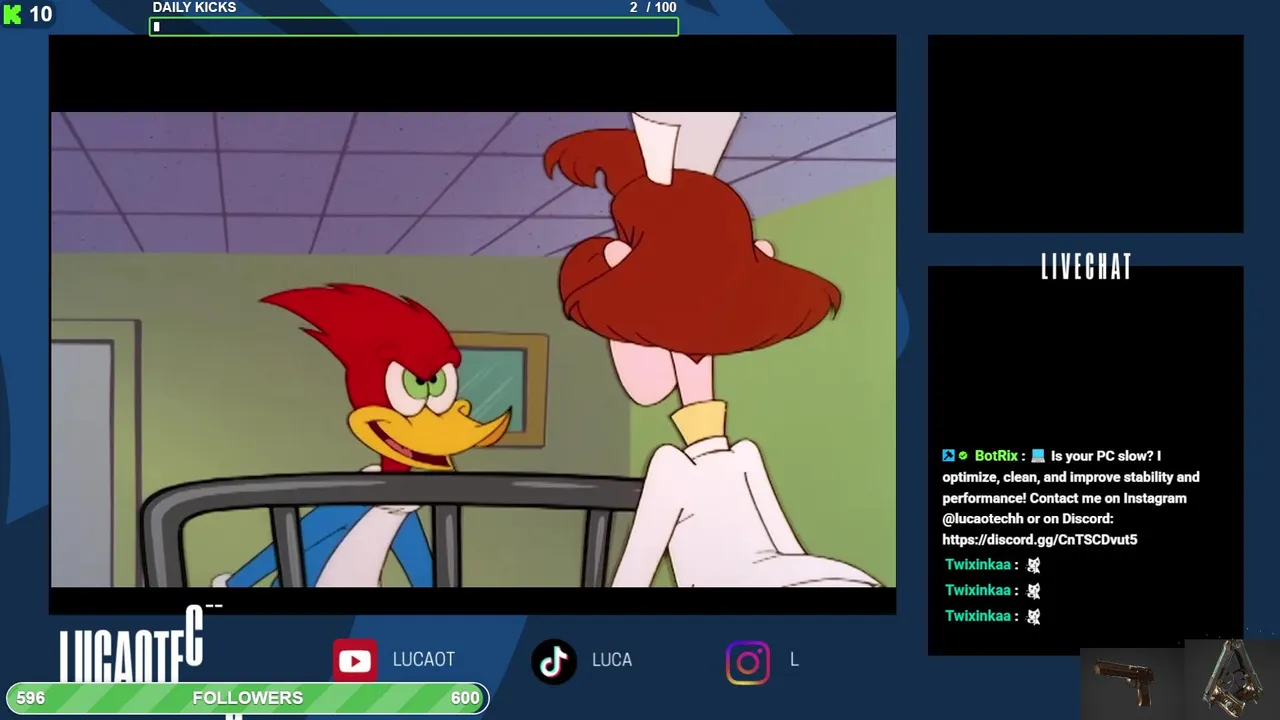Click the 596 current followers count
This screenshot has height=720, width=1280.
(x=30, y=698)
